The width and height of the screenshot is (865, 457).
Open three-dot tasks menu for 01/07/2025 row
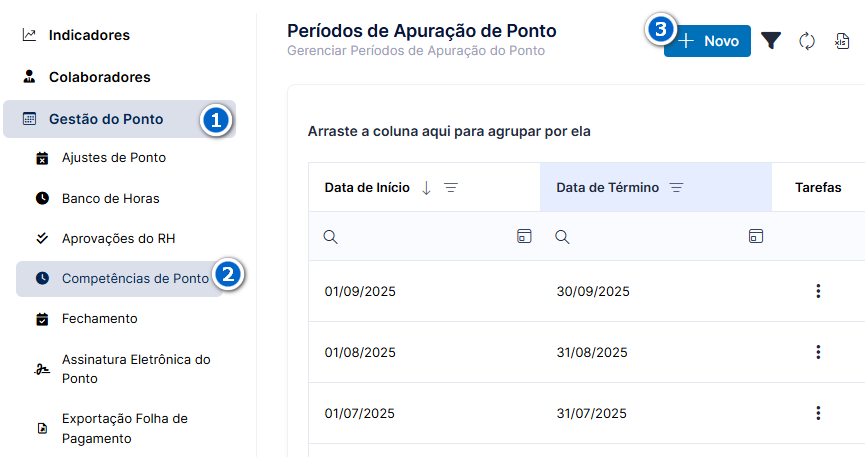point(818,413)
